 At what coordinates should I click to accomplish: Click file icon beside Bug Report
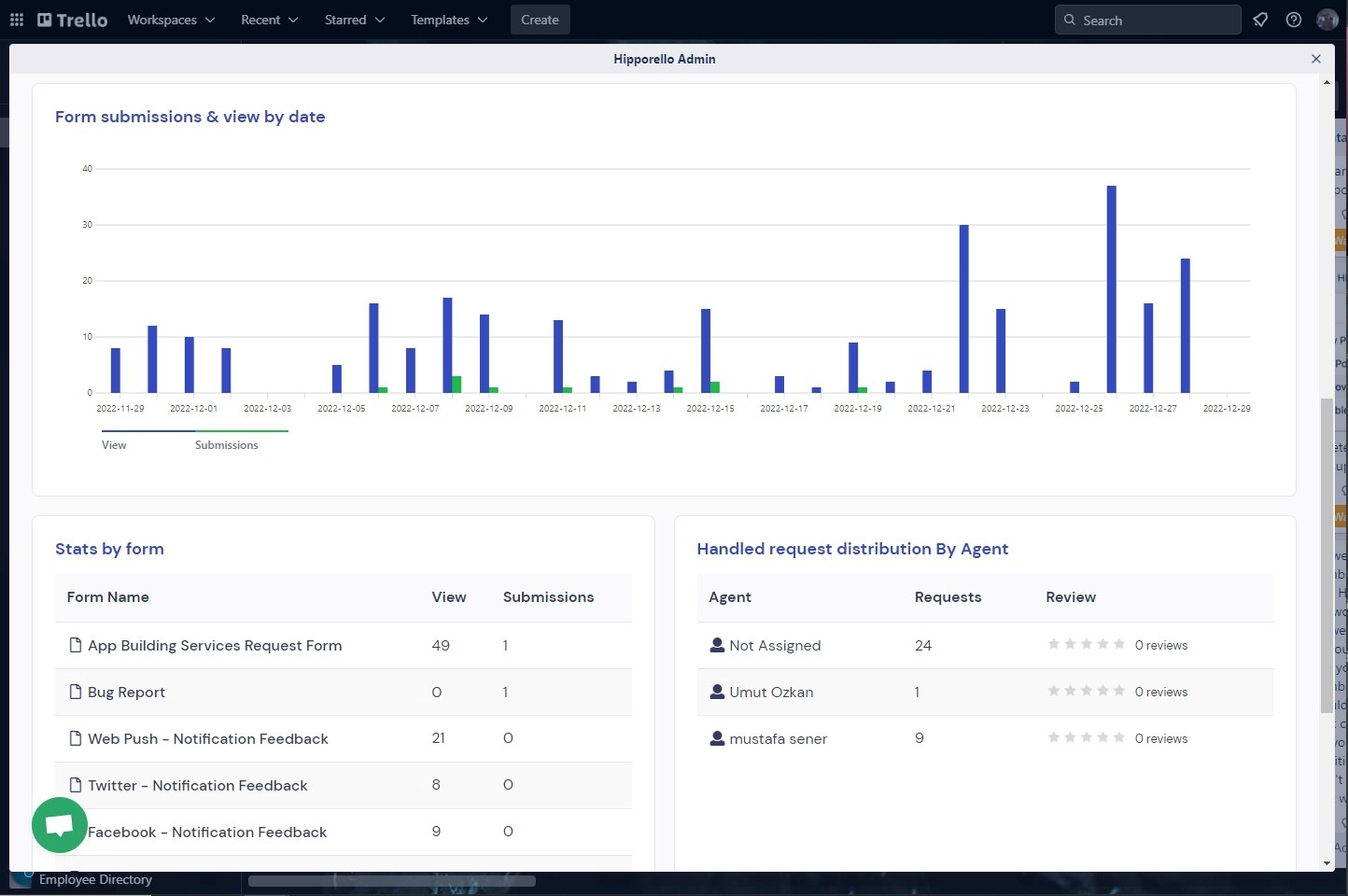click(76, 692)
